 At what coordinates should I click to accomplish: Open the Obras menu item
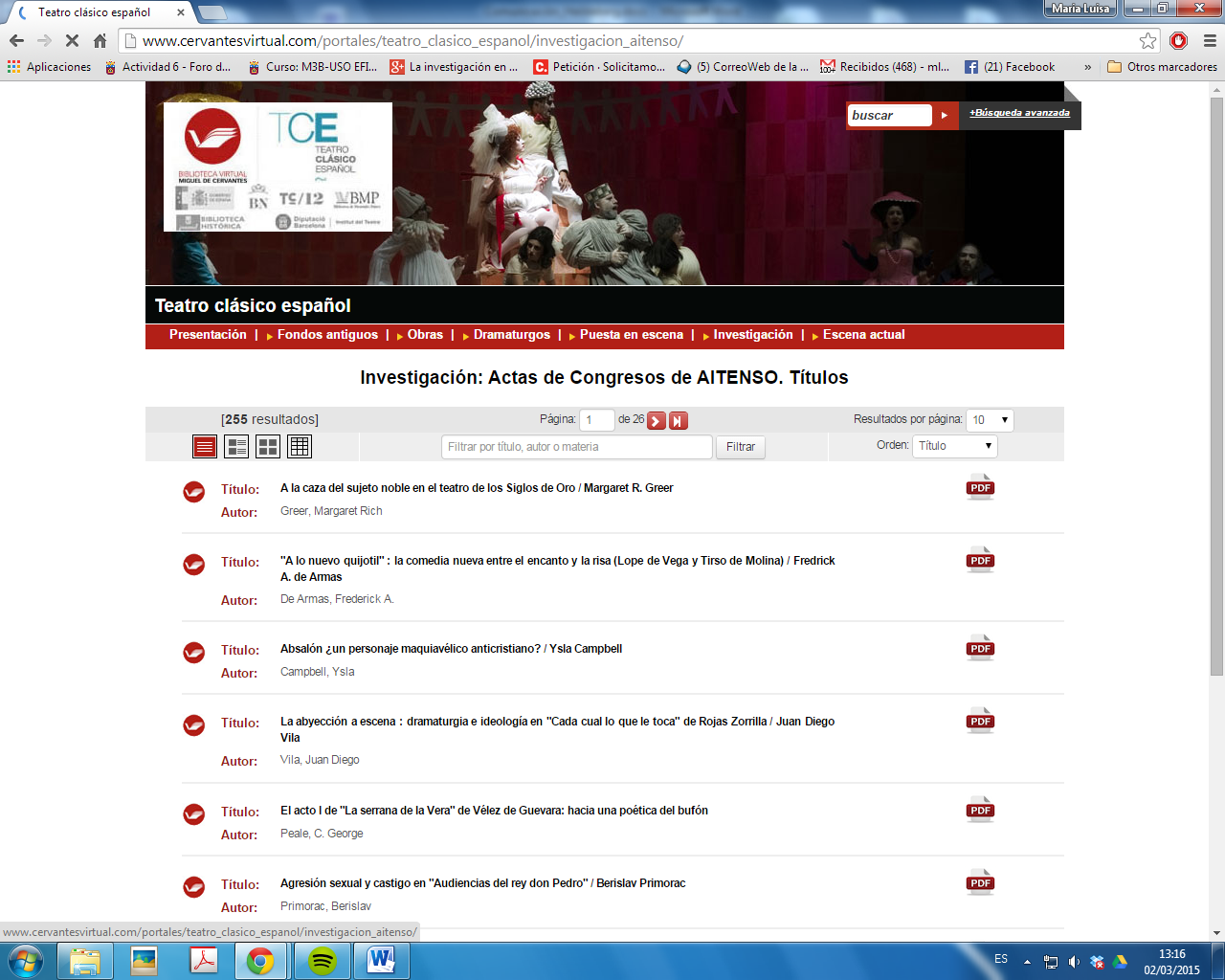pyautogui.click(x=425, y=335)
